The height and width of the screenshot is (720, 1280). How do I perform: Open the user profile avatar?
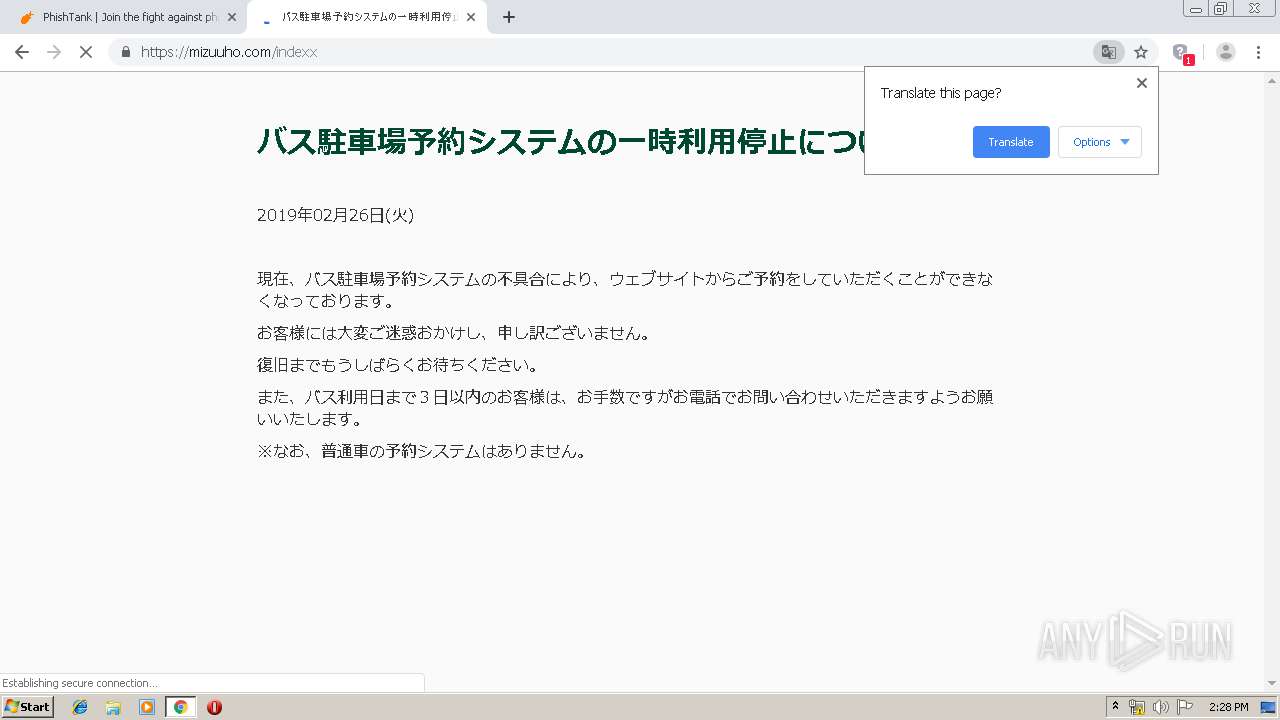[1226, 52]
